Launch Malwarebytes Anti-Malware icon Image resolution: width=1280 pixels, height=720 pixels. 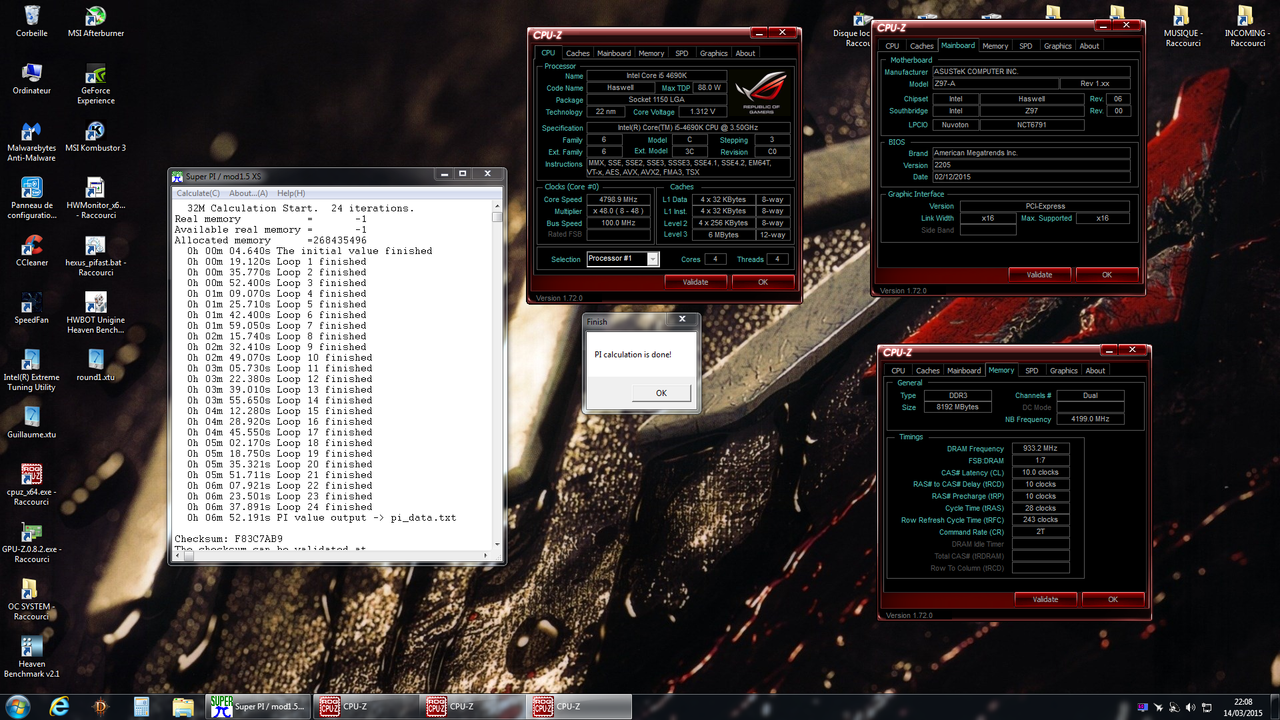click(31, 141)
